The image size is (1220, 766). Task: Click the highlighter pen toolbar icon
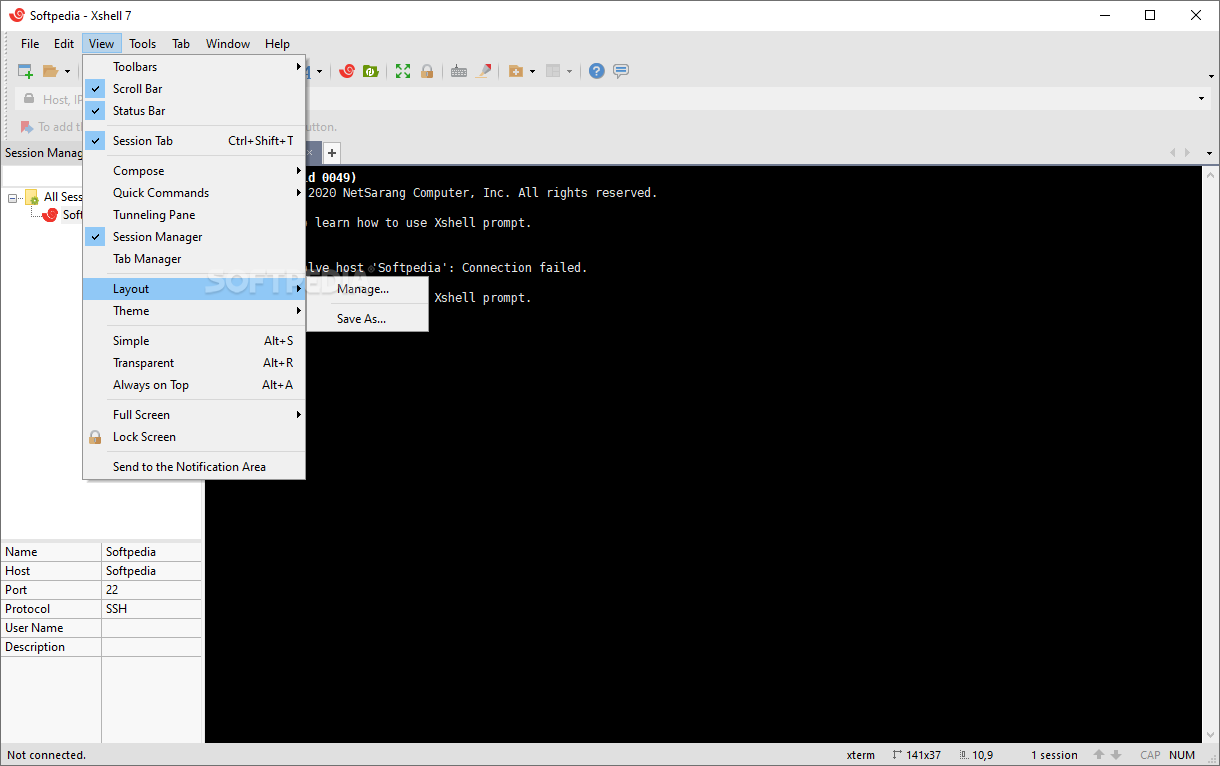tap(485, 71)
